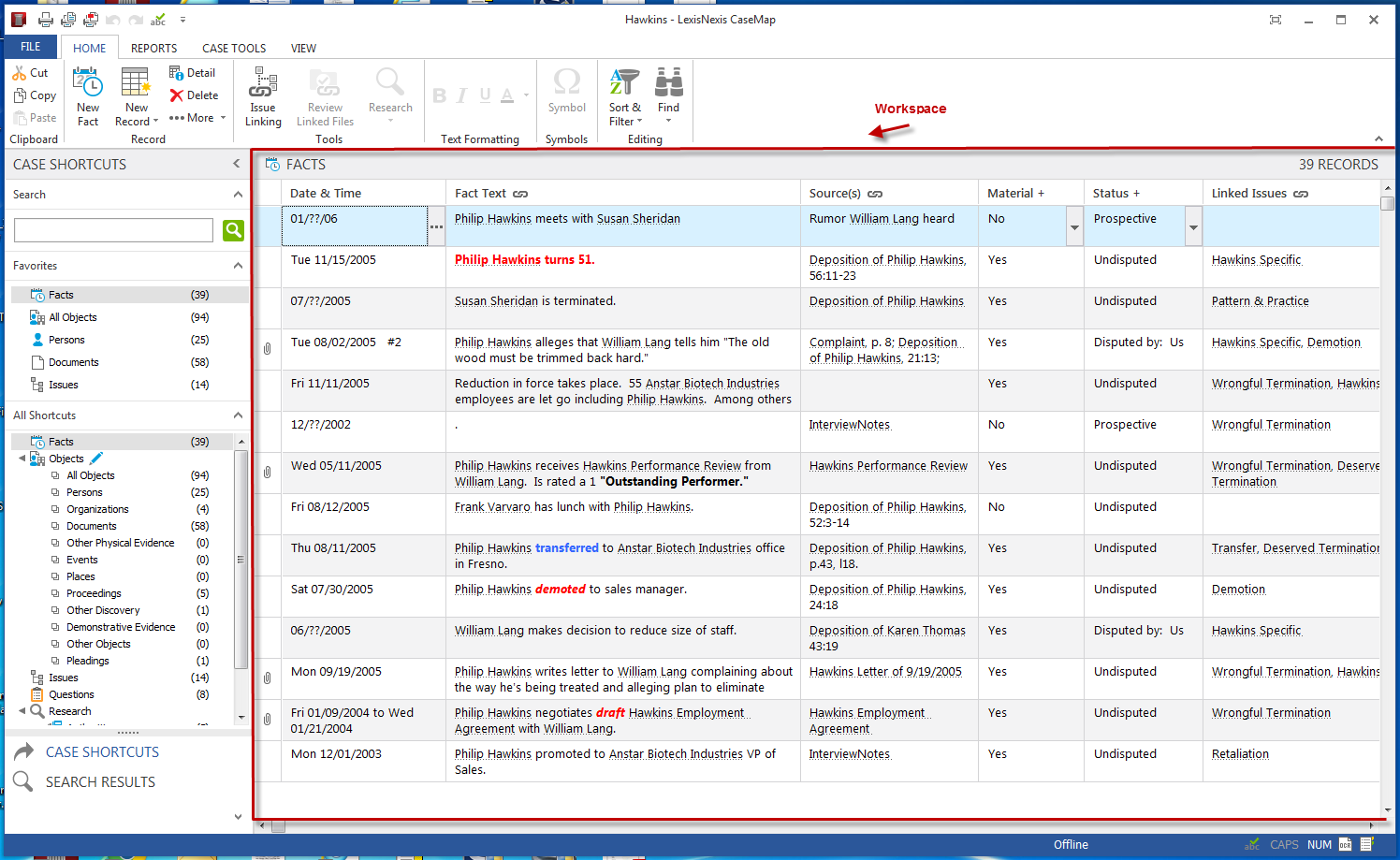Image resolution: width=1400 pixels, height=860 pixels.
Task: Click the Print icon in quick access toolbar
Action: click(x=46, y=20)
